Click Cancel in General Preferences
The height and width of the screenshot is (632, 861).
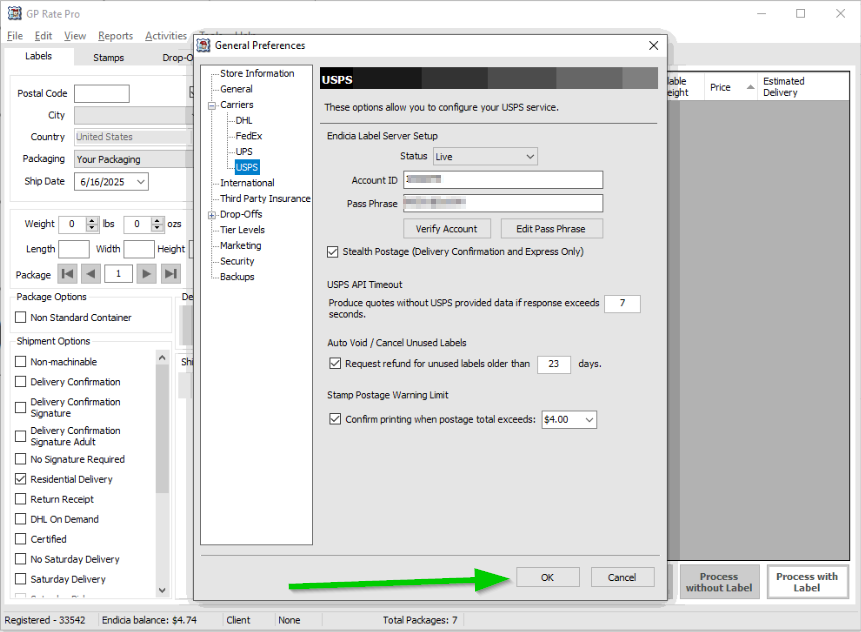pyautogui.click(x=622, y=577)
